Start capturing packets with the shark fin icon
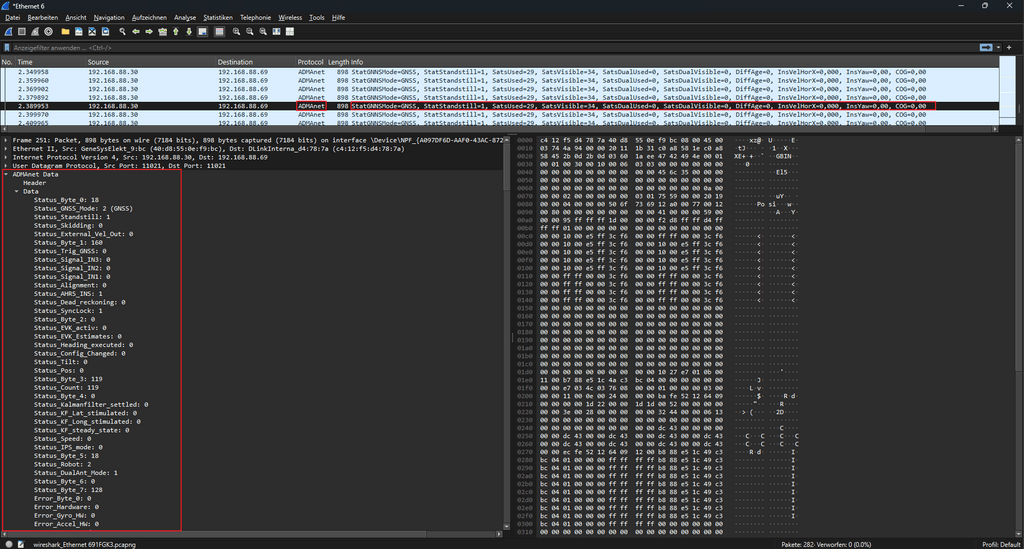Viewport: 1024px width, 549px height. 7,32
